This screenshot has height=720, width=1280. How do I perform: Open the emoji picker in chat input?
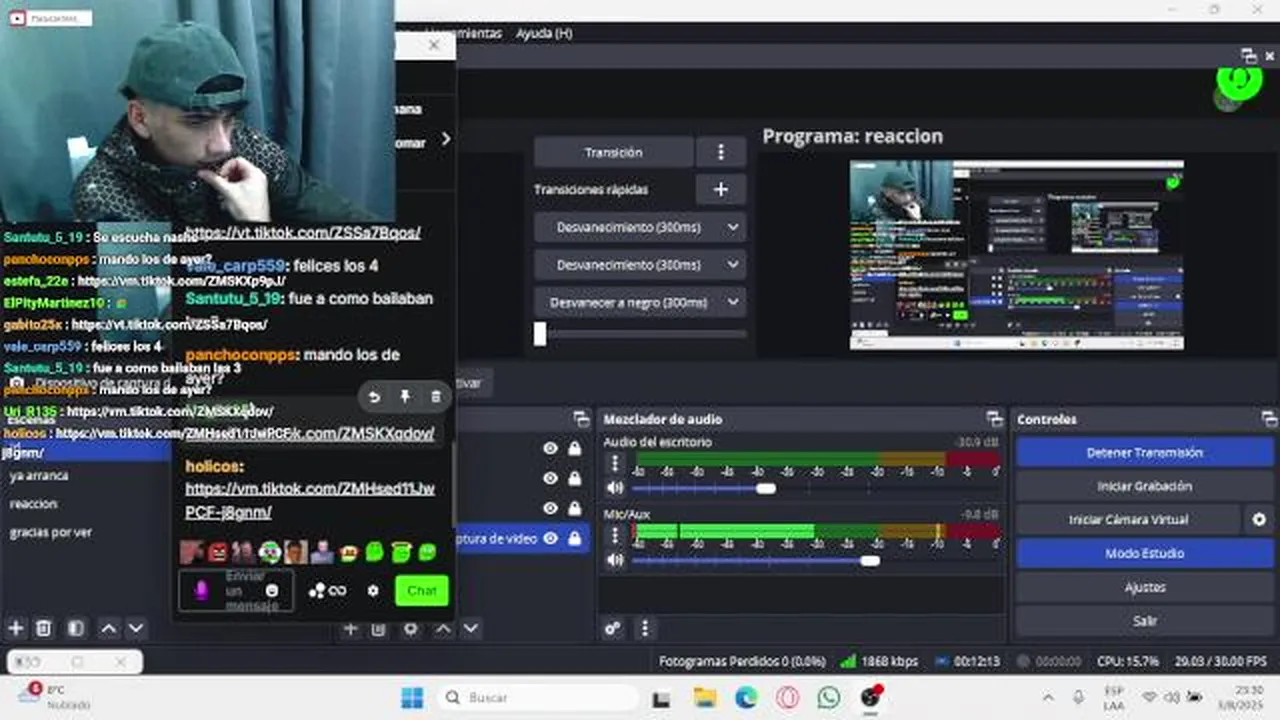[x=272, y=591]
